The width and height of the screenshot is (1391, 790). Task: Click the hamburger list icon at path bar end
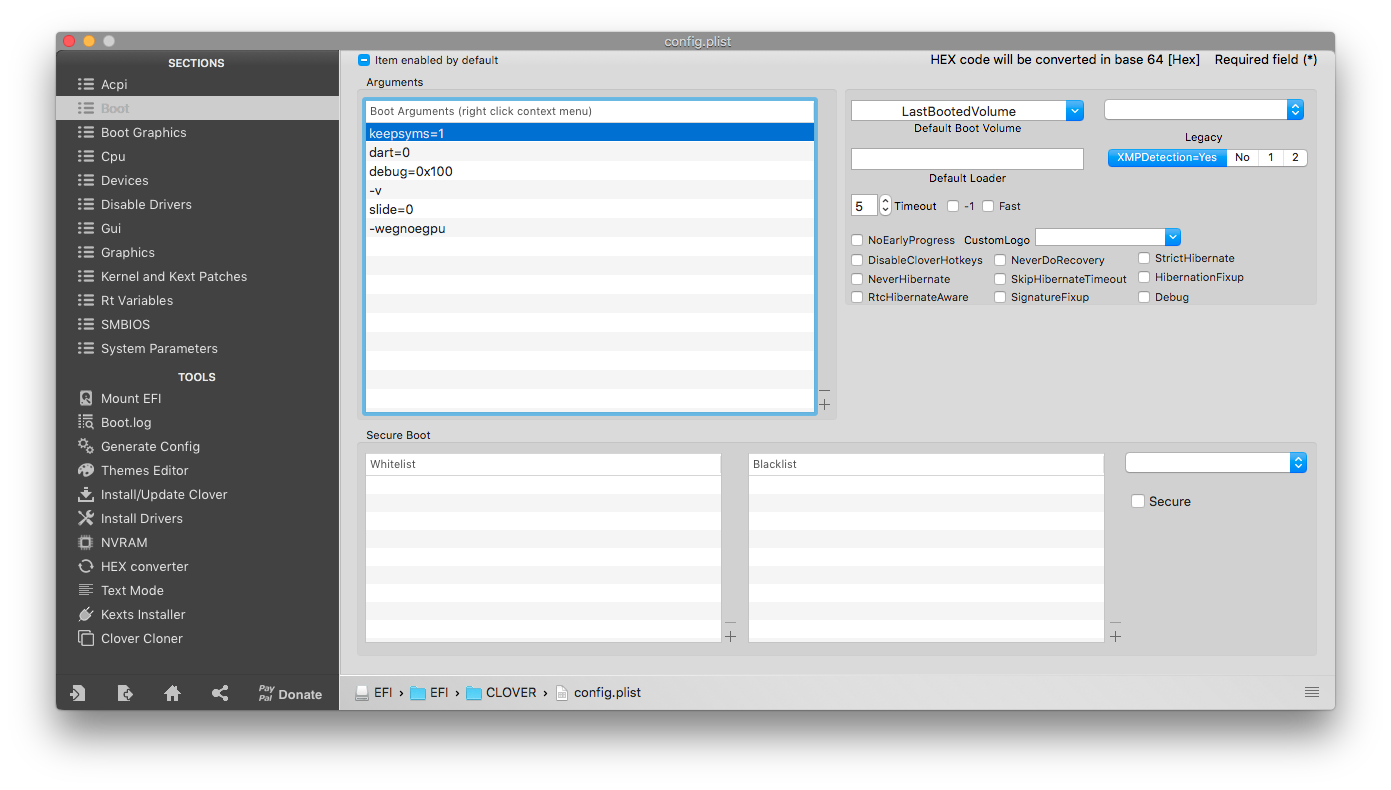pyautogui.click(x=1312, y=692)
